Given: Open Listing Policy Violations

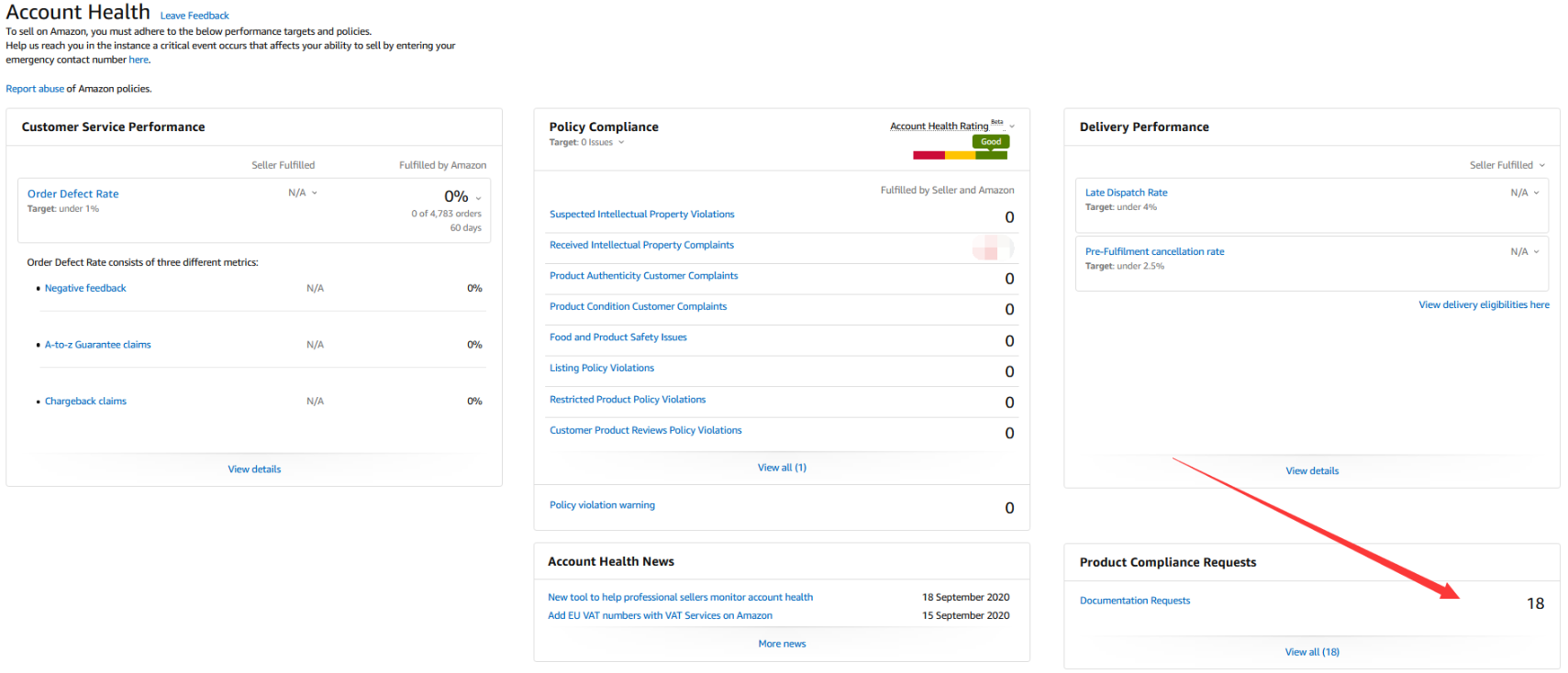Looking at the screenshot, I should (x=602, y=368).
